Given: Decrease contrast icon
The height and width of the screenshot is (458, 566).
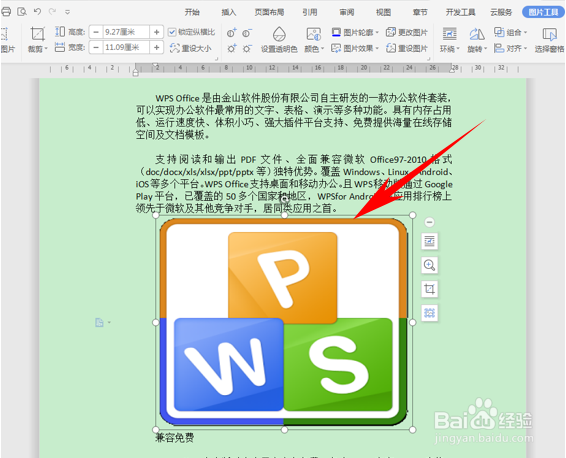Looking at the screenshot, I should [x=247, y=33].
